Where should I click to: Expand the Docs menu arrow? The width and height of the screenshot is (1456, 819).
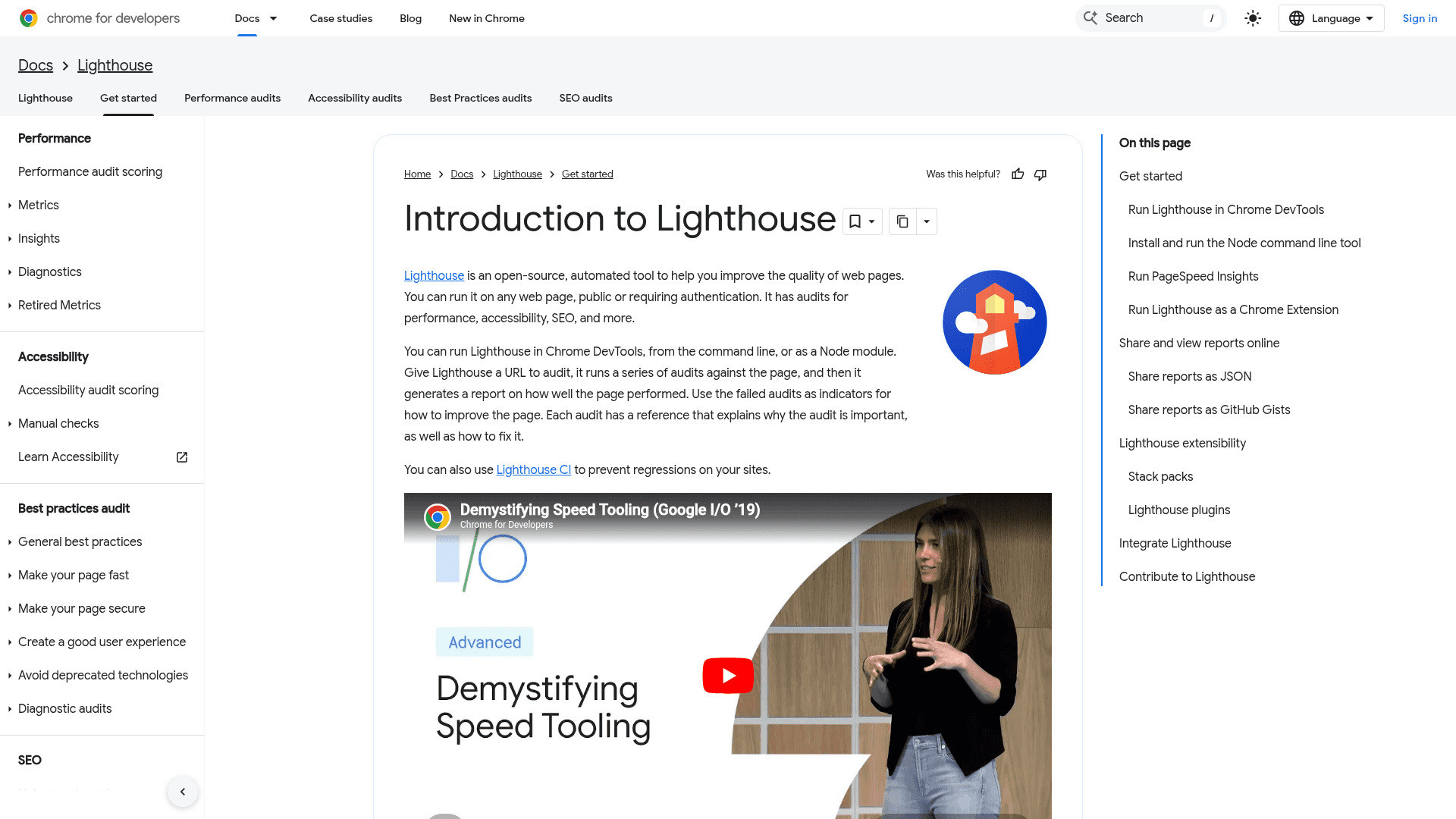click(x=273, y=18)
